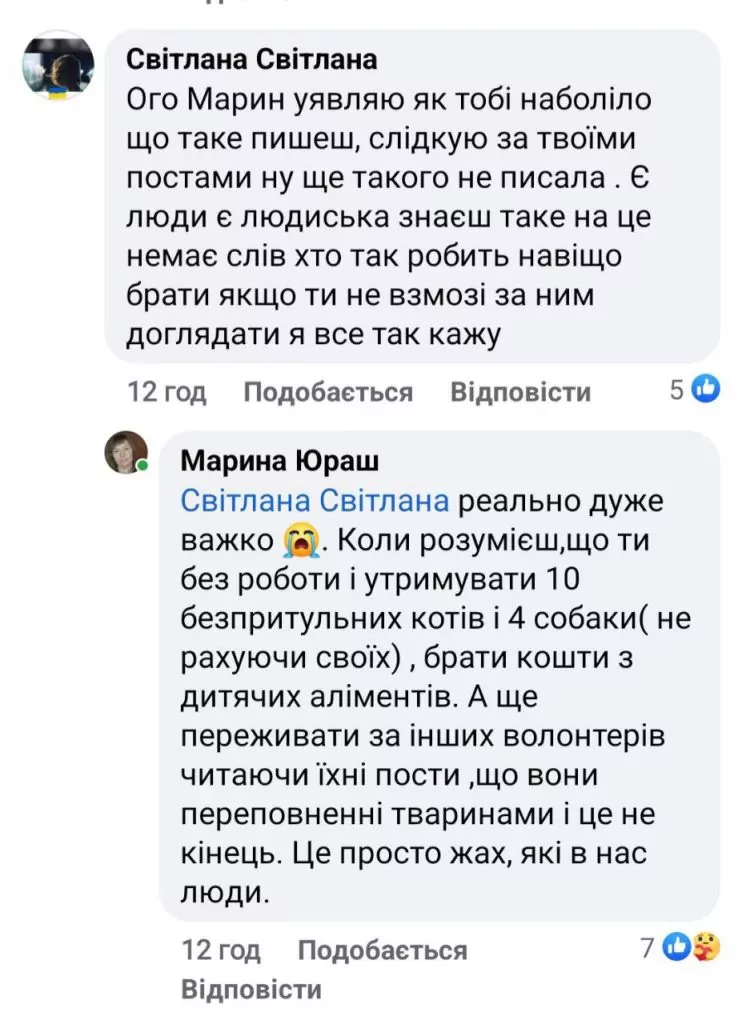The width and height of the screenshot is (742, 1024).
Task: Click the "12 год" timestamp under Марина's reply
Action: click(221, 949)
